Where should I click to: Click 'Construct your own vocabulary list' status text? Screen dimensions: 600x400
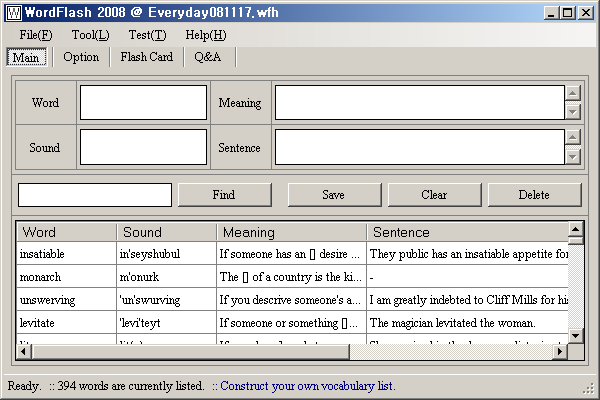[x=307, y=386]
